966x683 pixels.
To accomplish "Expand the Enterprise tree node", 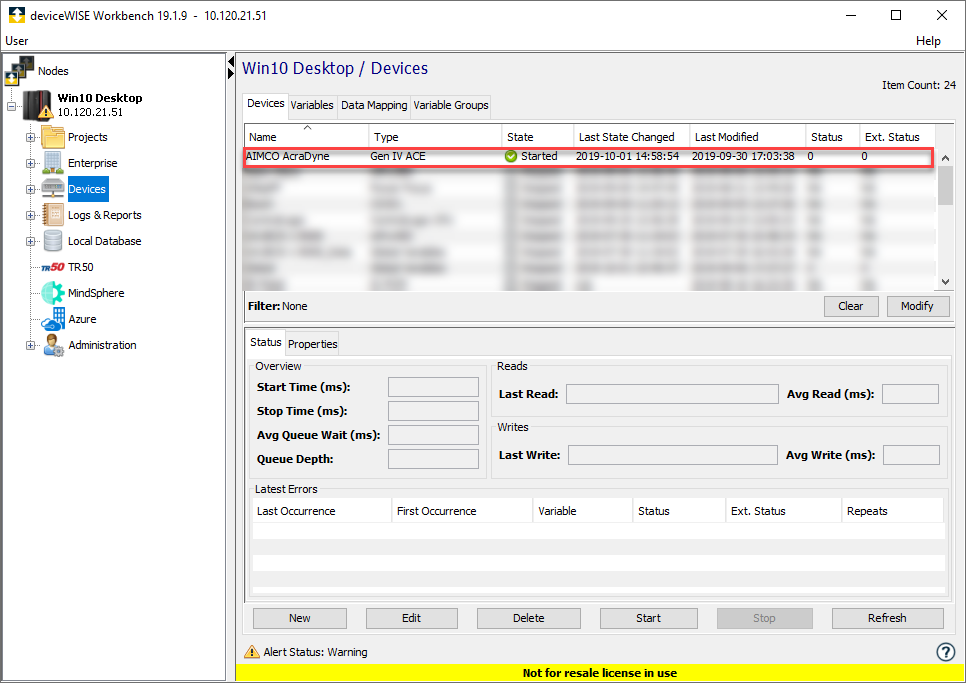I will (30, 163).
